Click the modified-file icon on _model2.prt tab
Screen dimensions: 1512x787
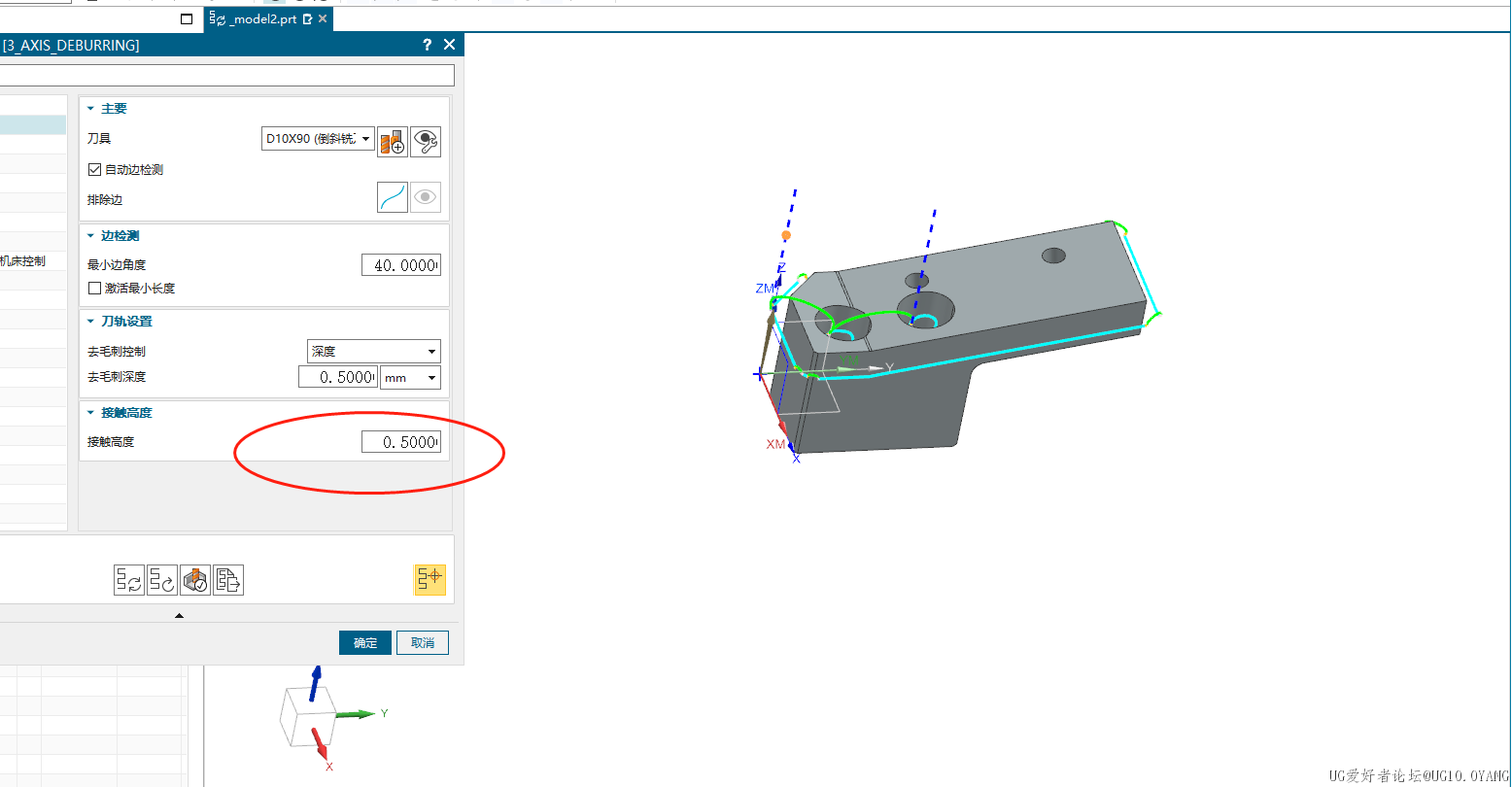(x=308, y=18)
